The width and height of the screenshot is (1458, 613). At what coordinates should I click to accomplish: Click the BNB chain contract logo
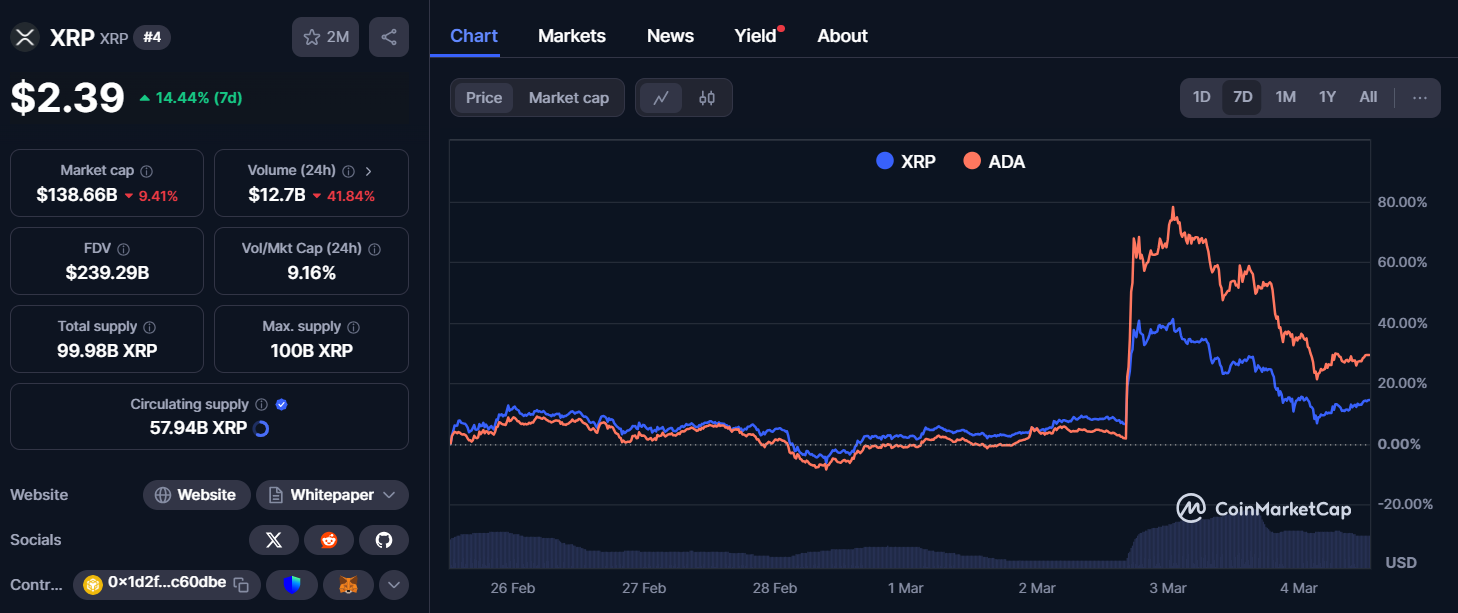[x=94, y=584]
